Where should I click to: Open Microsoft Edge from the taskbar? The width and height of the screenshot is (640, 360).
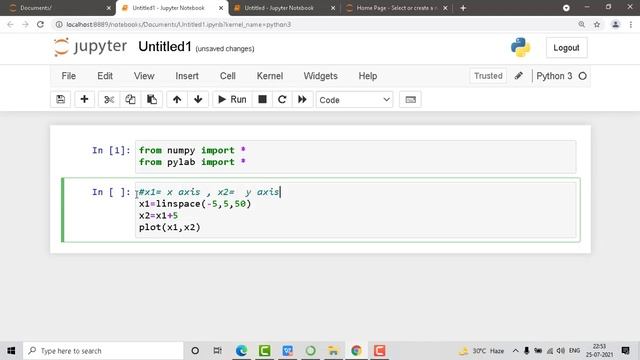click(x=241, y=351)
